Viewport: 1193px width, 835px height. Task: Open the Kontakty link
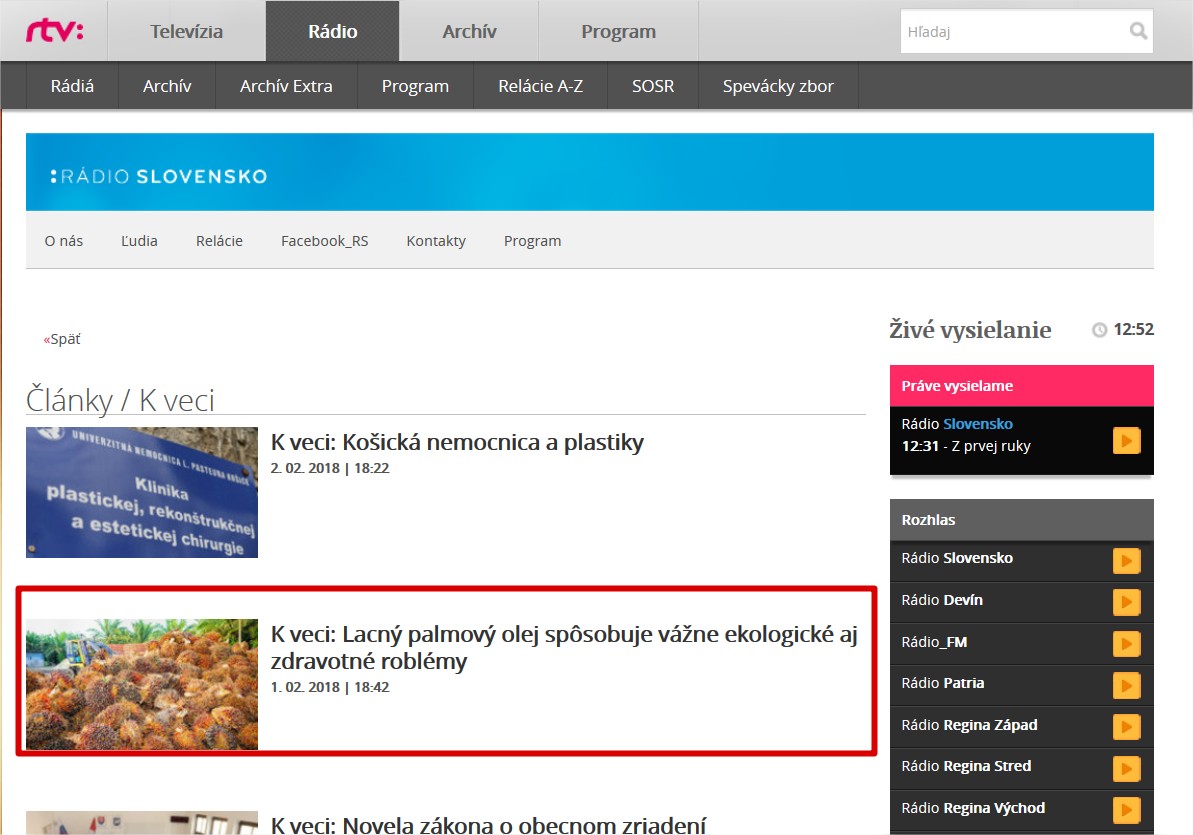[436, 241]
